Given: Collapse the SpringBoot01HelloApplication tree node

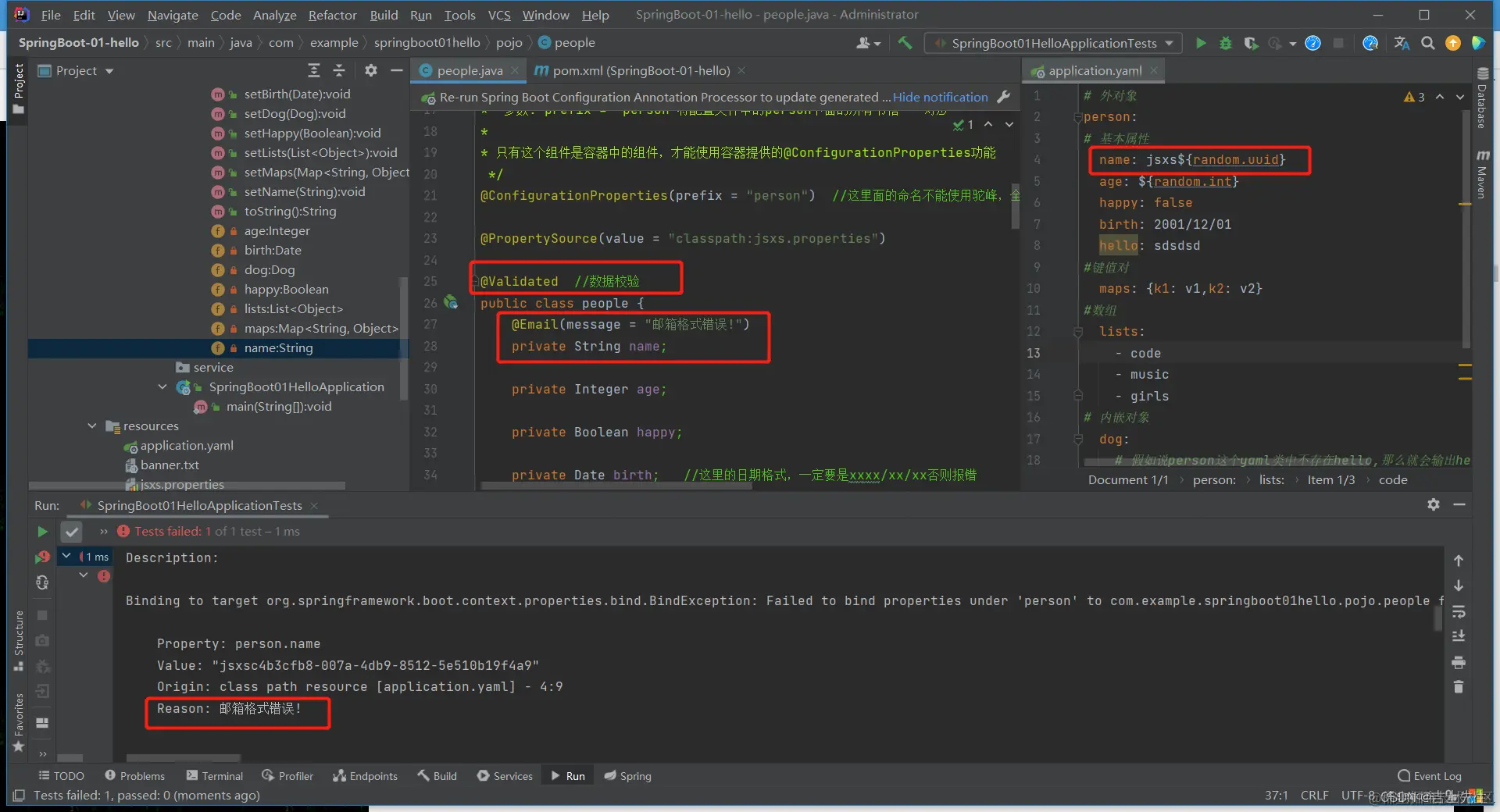Looking at the screenshot, I should tap(162, 386).
